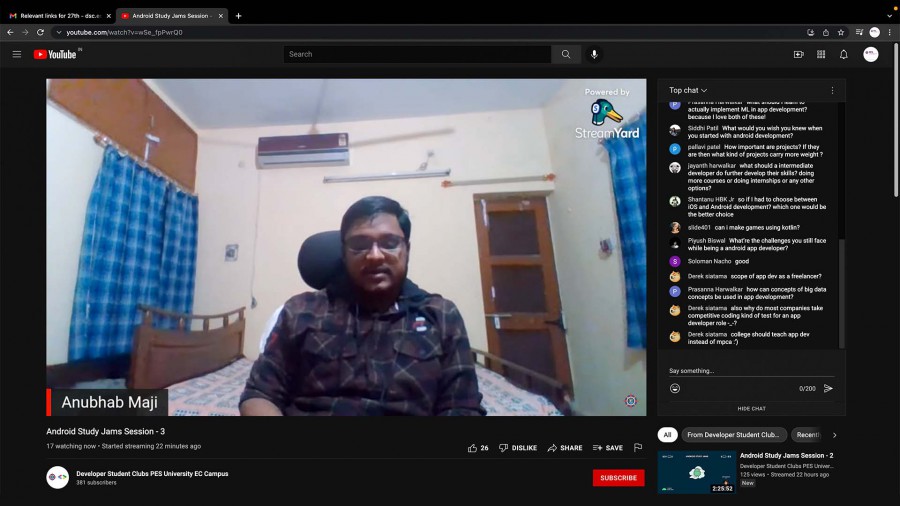
Task: Like the video with thumbs up
Action: 473,448
